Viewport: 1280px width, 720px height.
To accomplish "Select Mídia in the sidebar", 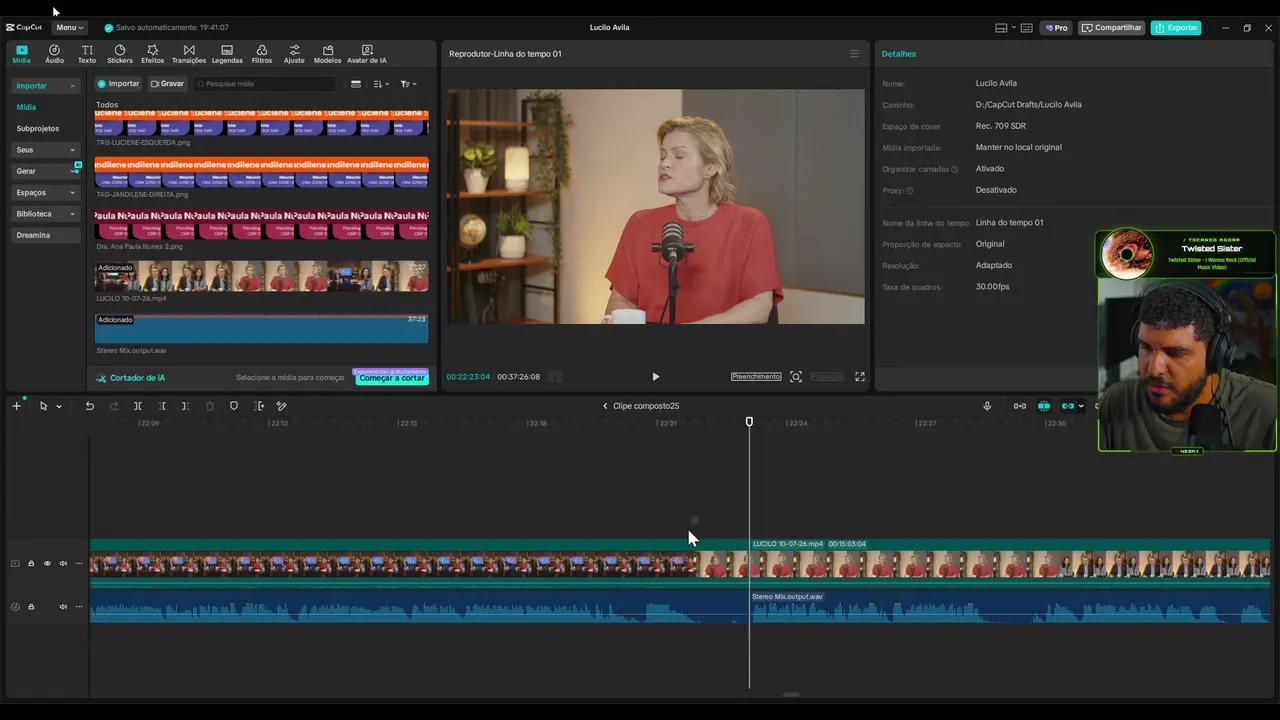I will click(x=26, y=107).
